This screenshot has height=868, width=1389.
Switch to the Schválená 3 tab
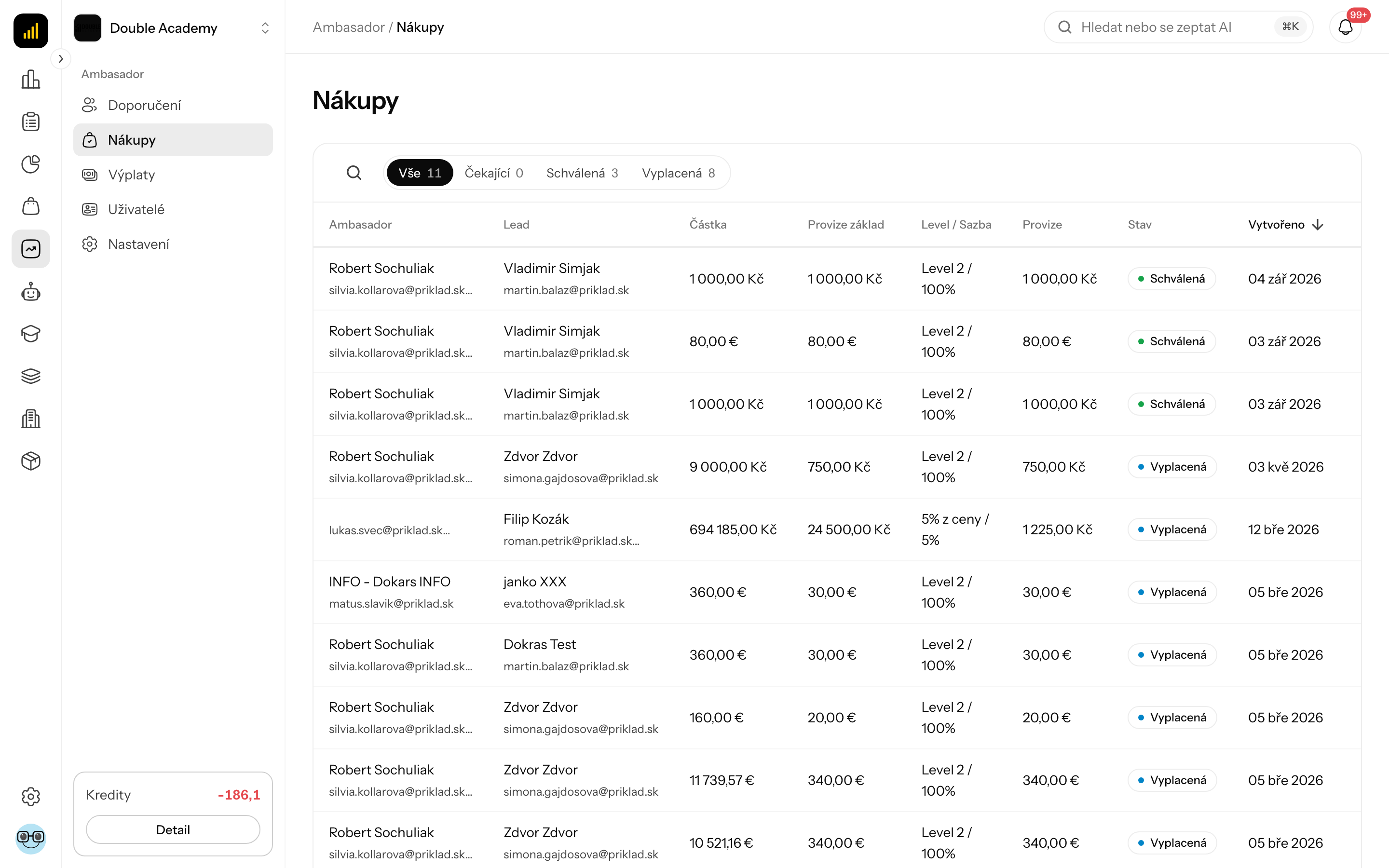point(582,173)
